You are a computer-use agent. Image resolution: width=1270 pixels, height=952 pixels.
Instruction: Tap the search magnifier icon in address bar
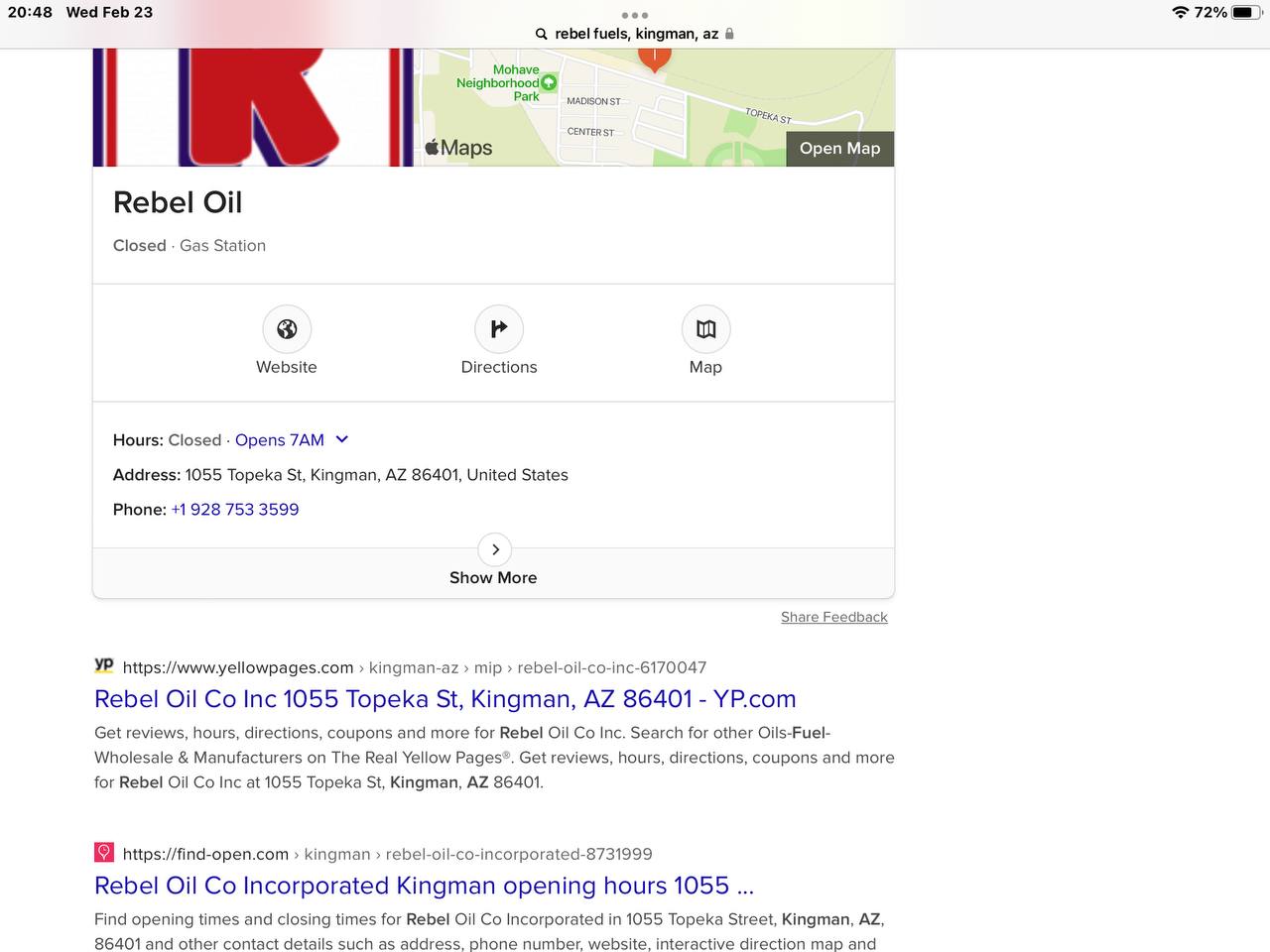(x=542, y=34)
